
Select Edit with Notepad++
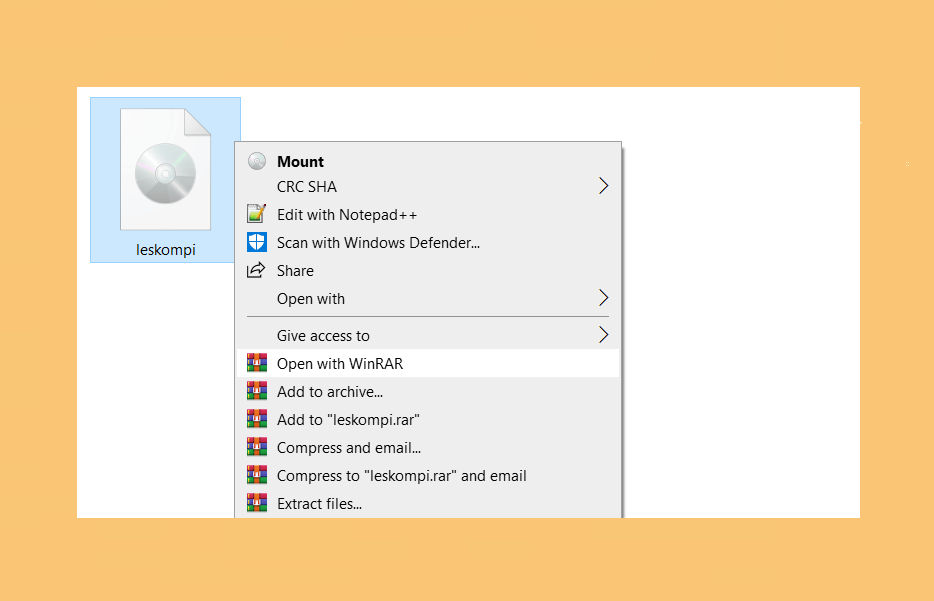pyautogui.click(x=428, y=214)
